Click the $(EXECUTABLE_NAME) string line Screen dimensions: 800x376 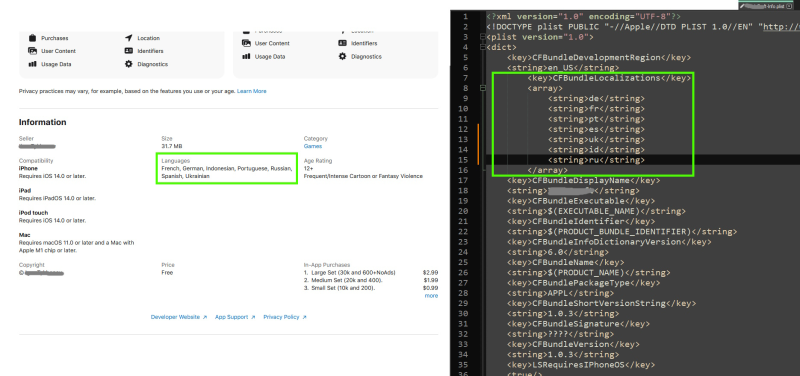click(x=596, y=211)
